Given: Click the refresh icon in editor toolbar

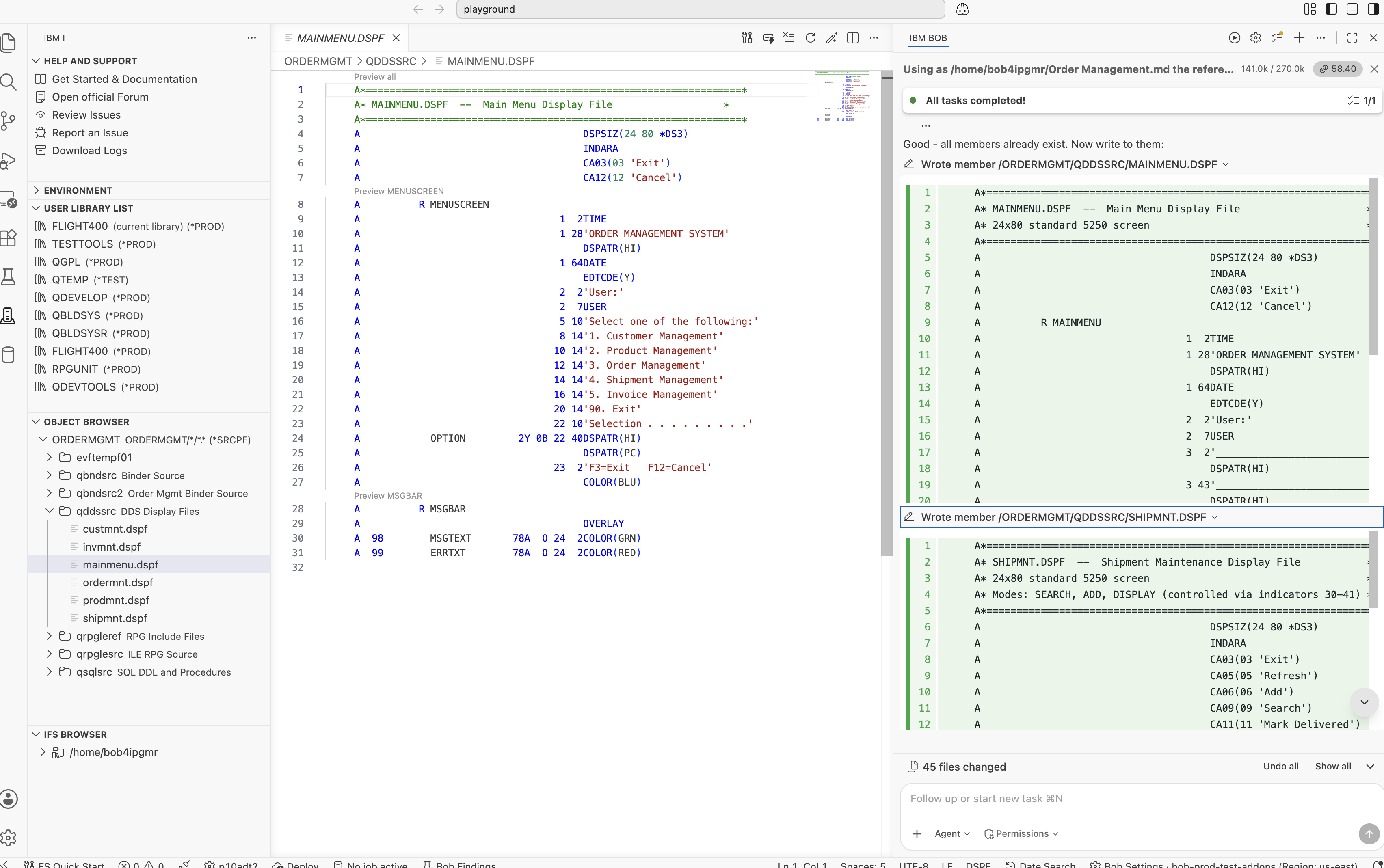Looking at the screenshot, I should click(810, 38).
